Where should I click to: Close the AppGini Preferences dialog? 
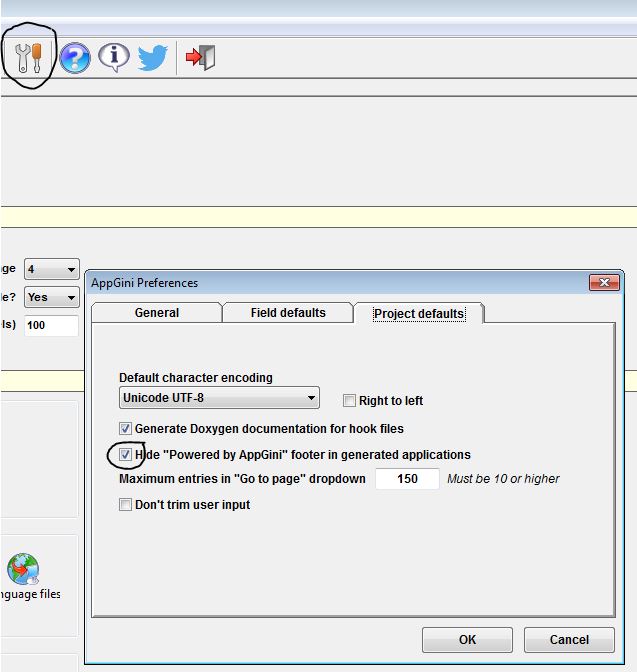(x=604, y=282)
